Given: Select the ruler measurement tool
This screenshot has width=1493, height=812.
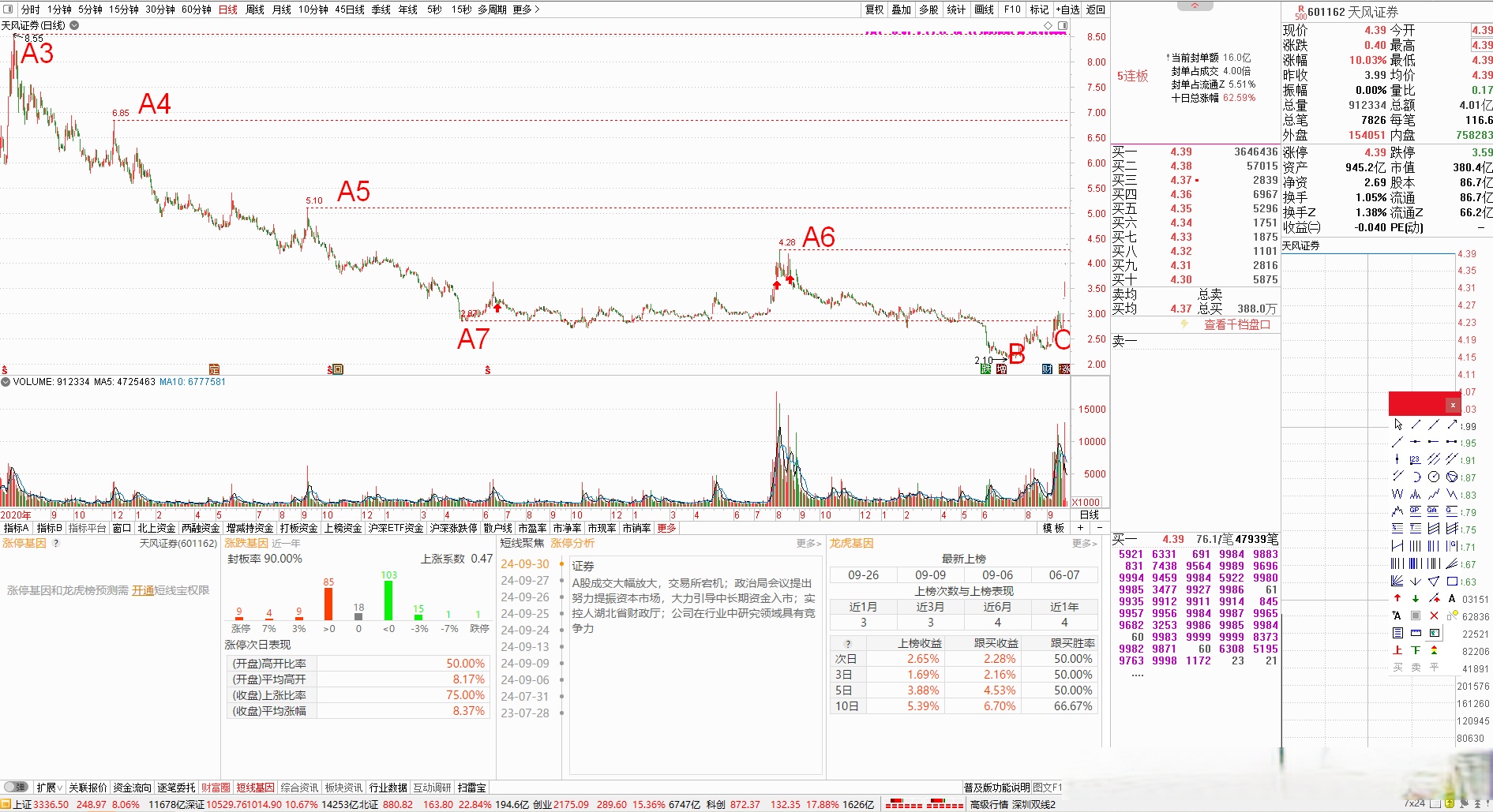Looking at the screenshot, I should (x=1416, y=633).
